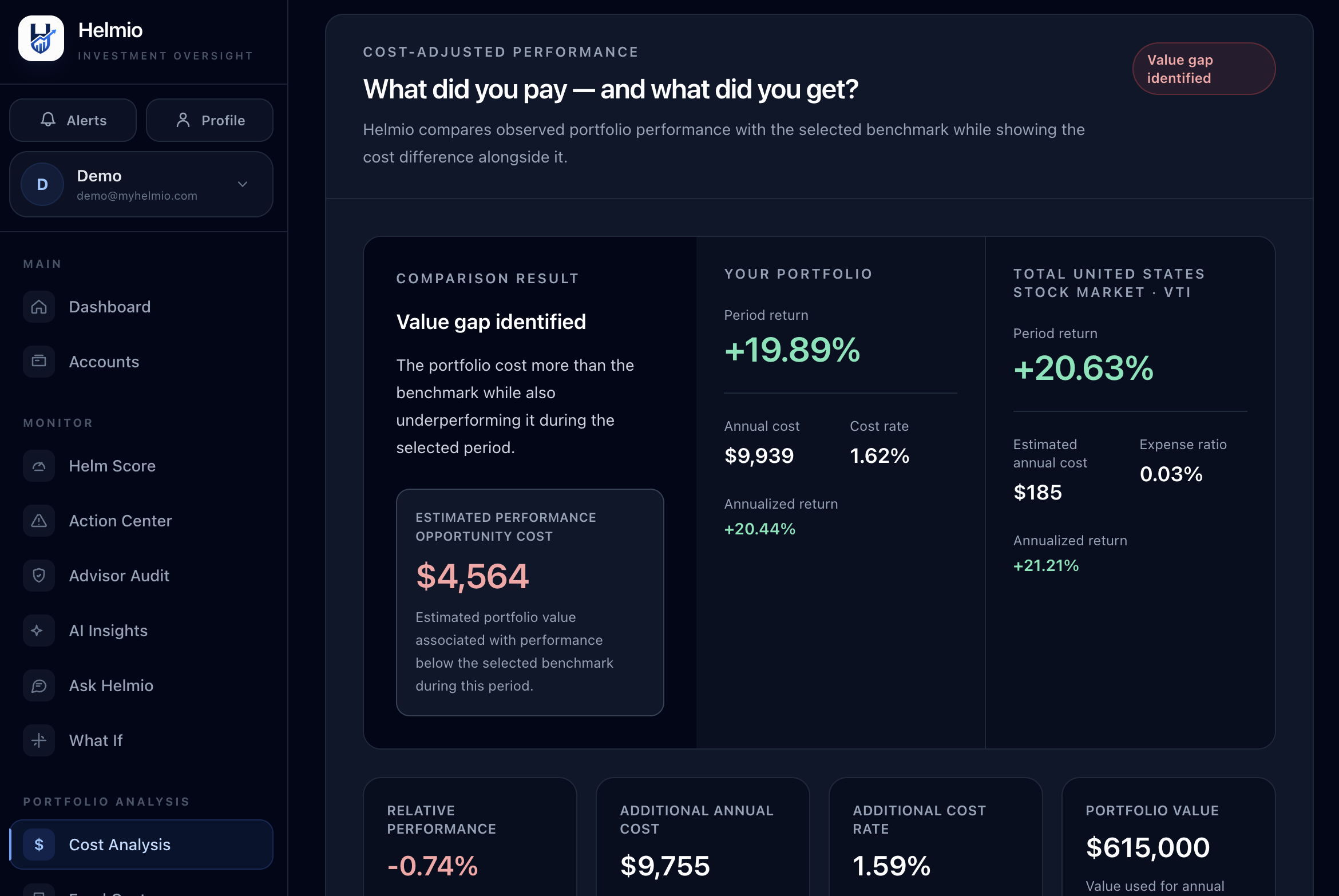
Task: Click the Cost Analysis dollar icon
Action: (x=39, y=845)
